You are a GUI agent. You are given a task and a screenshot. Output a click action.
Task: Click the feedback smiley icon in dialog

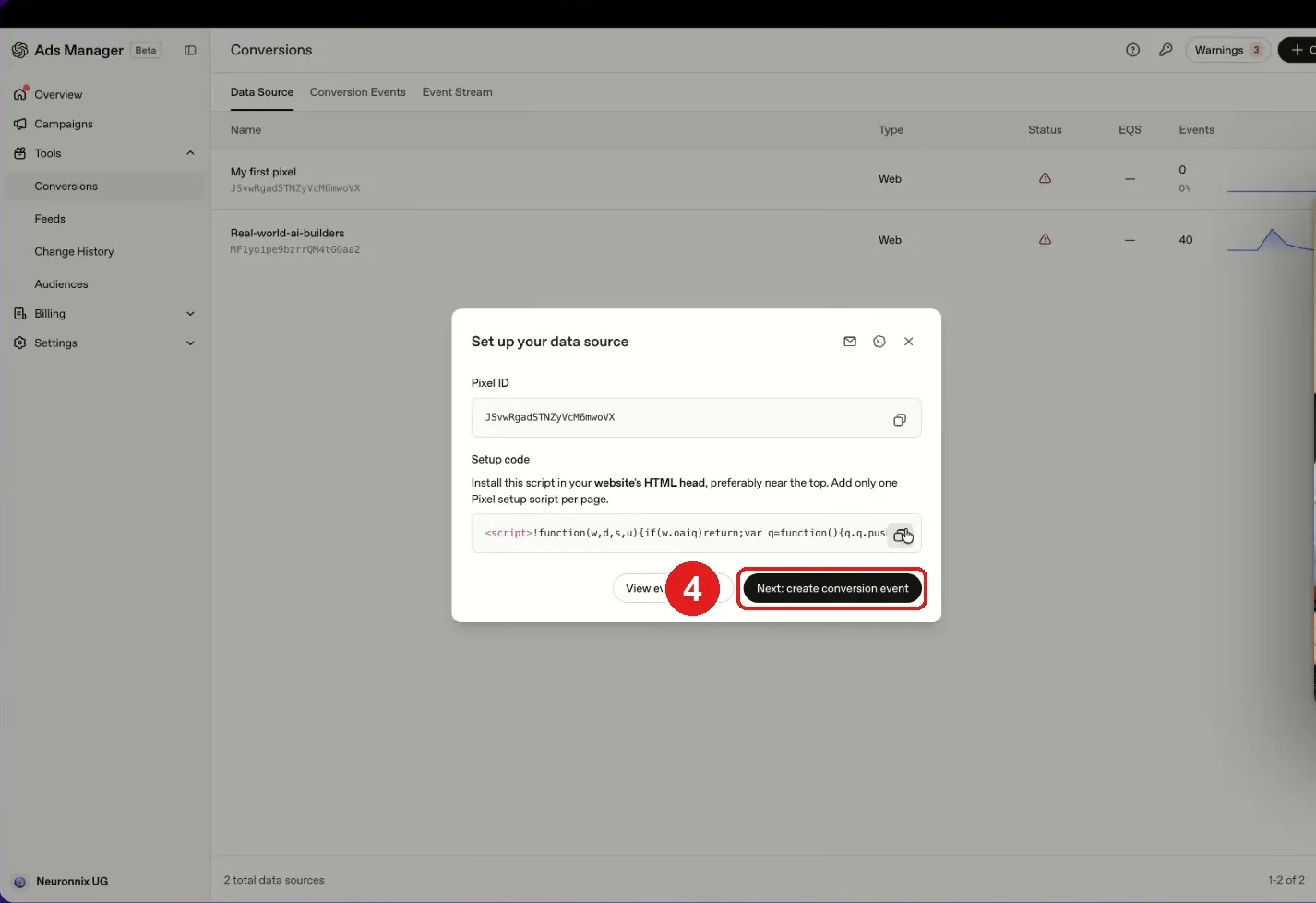[879, 342]
